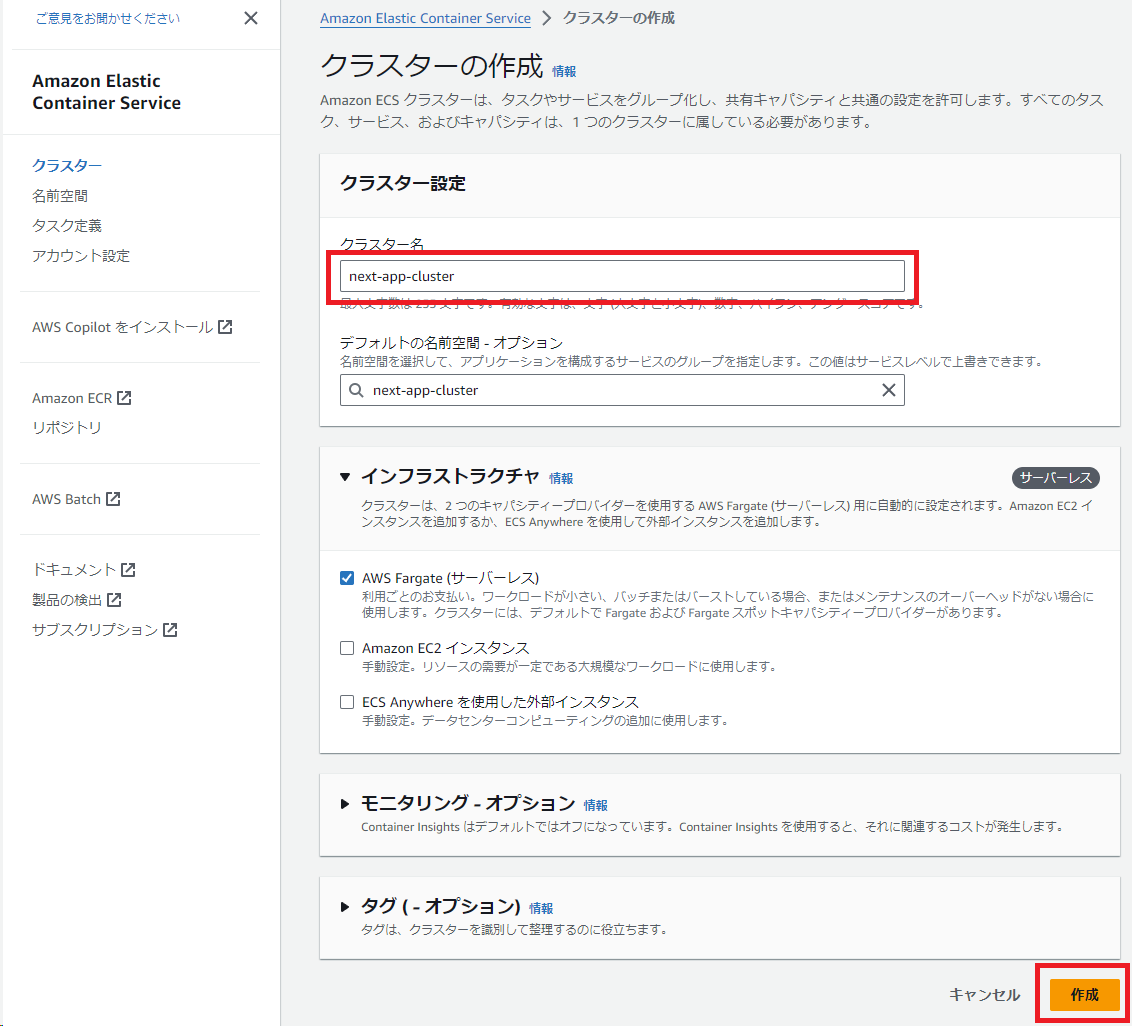The width and height of the screenshot is (1132, 1026).
Task: Click the クラスター名 input field
Action: 622,276
